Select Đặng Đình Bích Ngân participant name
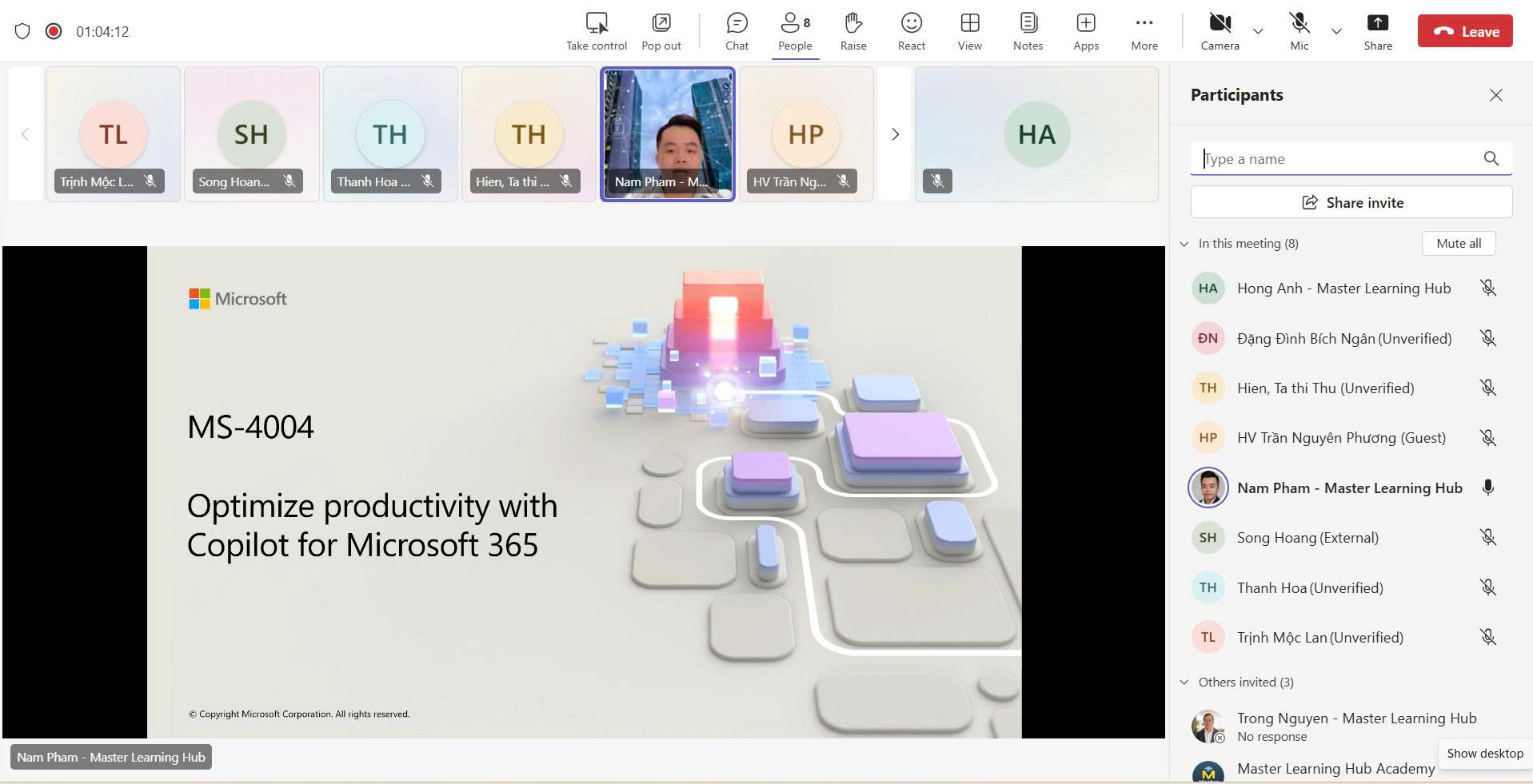The width and height of the screenshot is (1533, 784). (x=1344, y=339)
